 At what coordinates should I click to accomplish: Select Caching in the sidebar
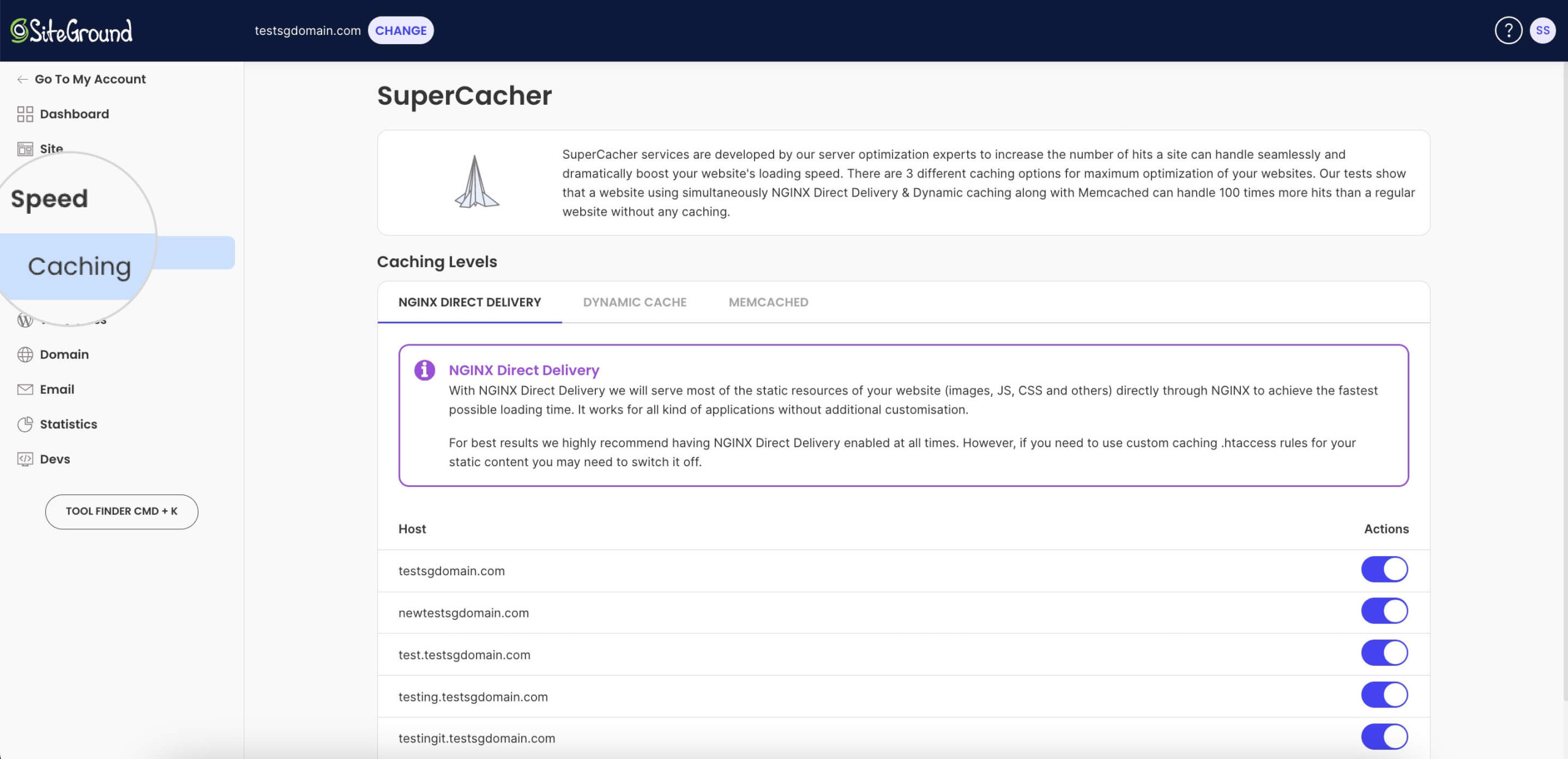coord(80,266)
